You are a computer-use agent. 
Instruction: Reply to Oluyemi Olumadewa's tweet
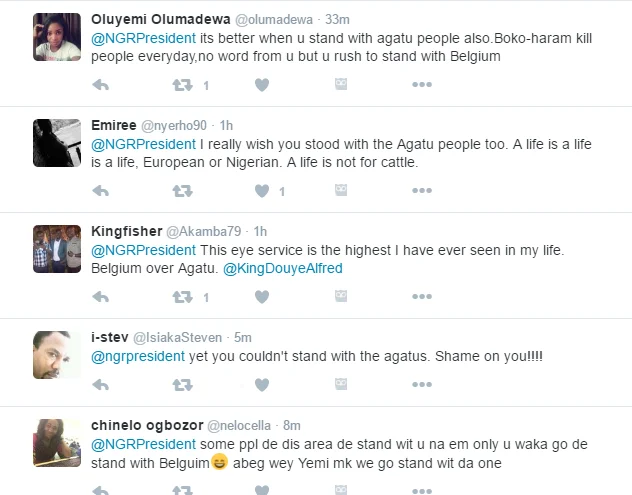pos(100,86)
